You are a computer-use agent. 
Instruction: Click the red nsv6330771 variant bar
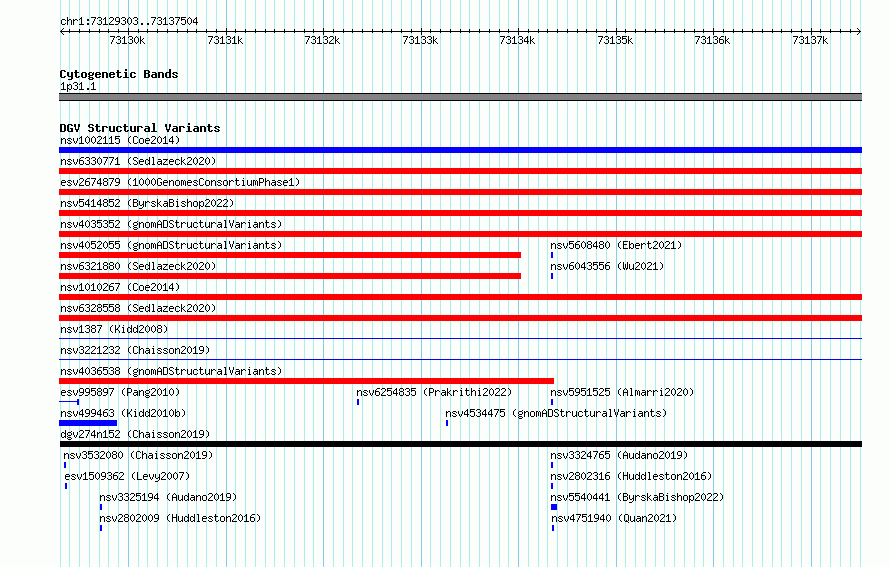click(460, 171)
